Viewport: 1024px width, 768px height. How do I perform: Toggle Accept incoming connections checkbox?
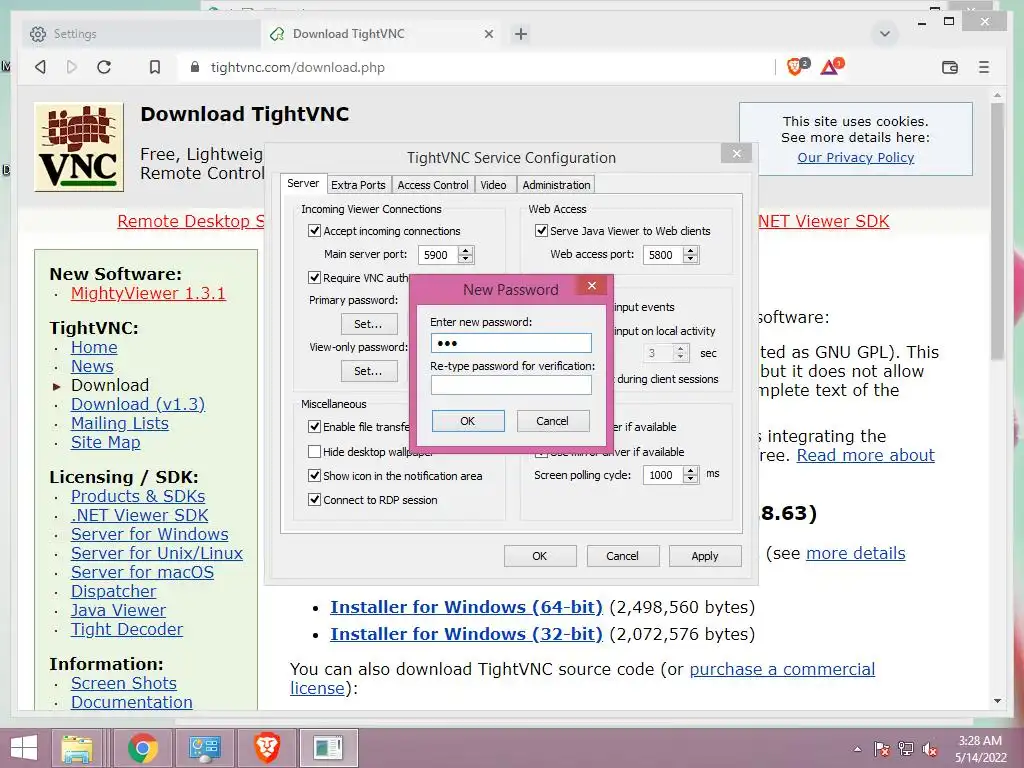pos(314,231)
